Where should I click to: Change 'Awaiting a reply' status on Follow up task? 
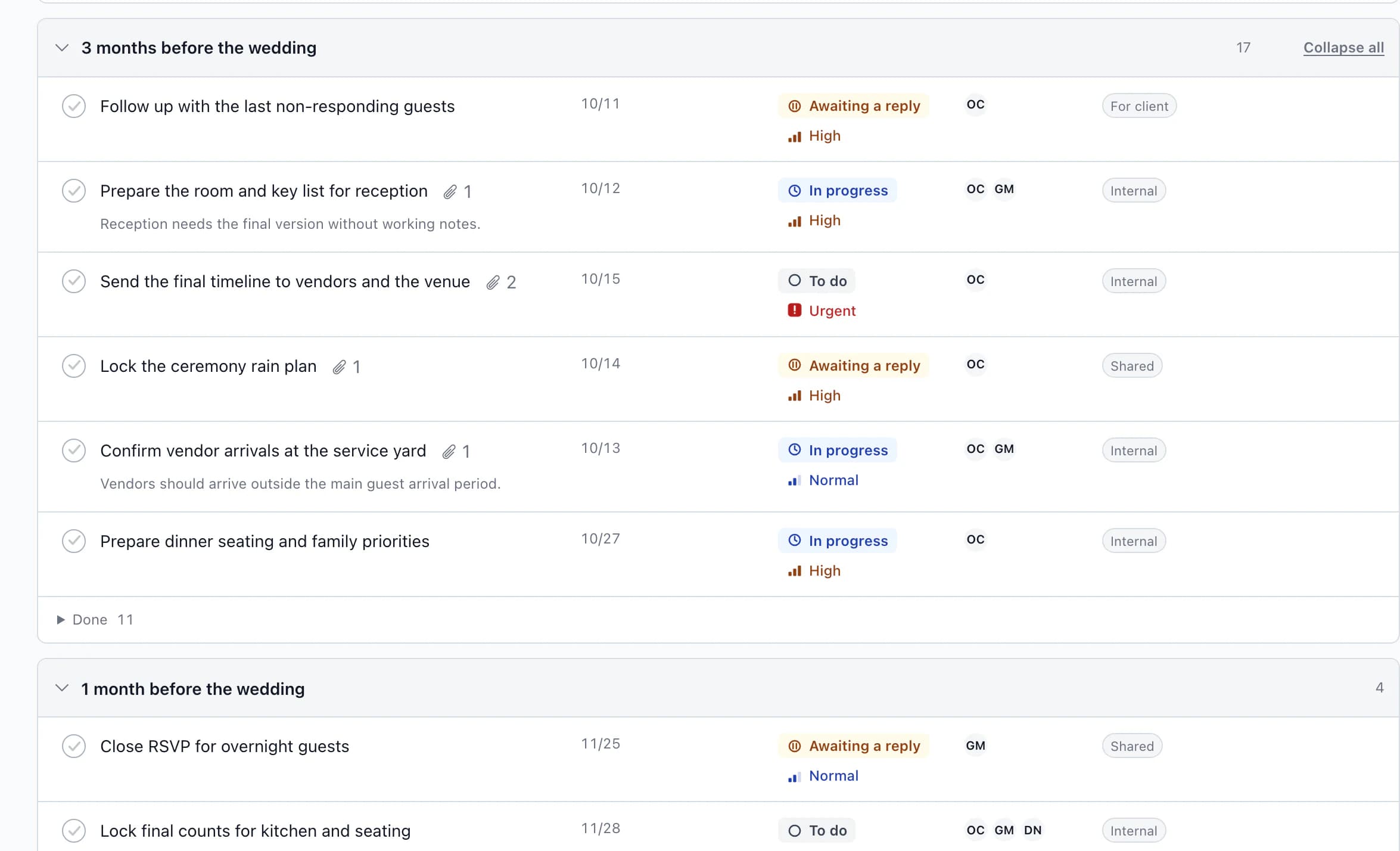click(x=854, y=106)
